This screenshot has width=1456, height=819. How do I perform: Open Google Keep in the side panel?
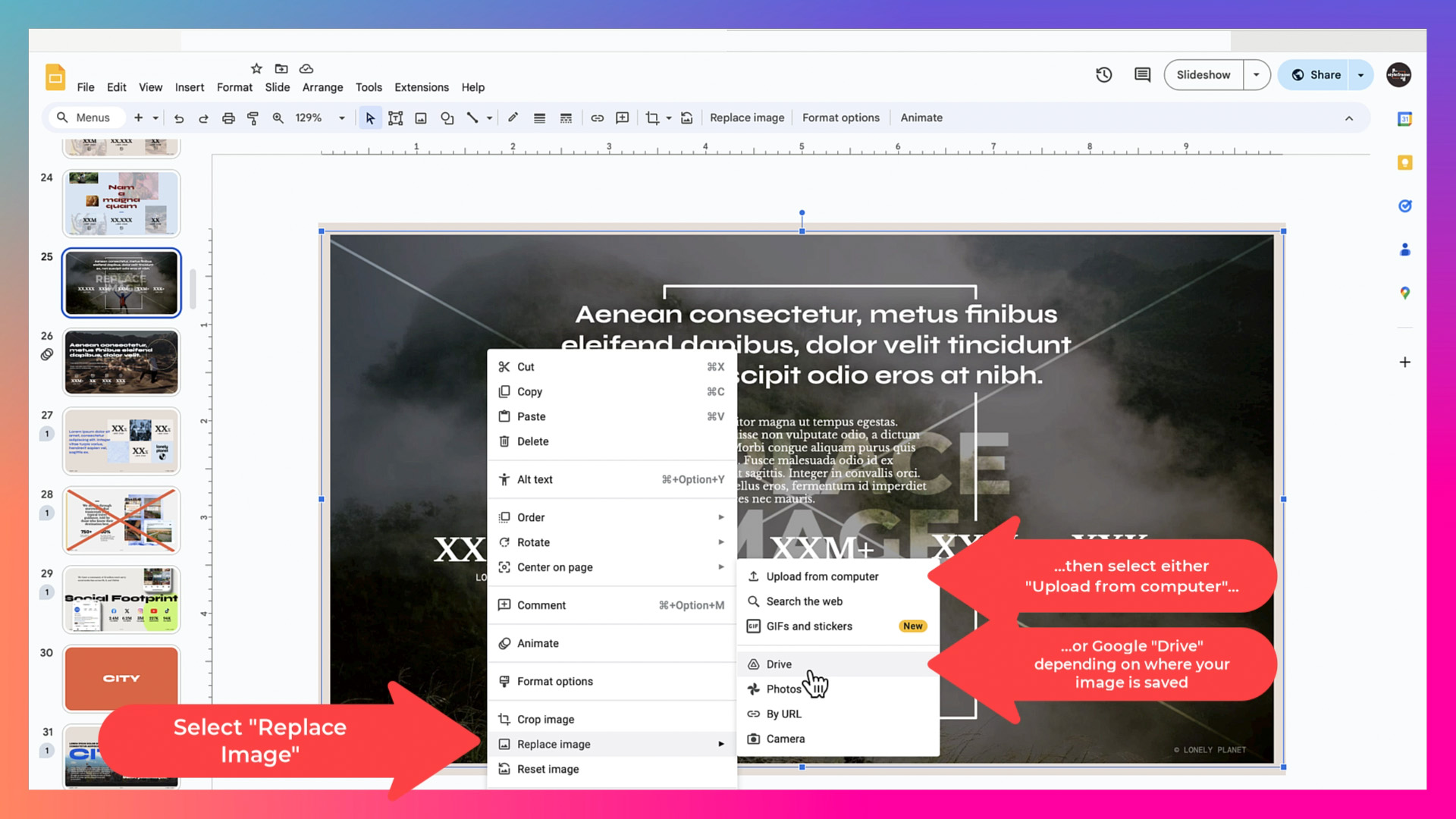[x=1405, y=162]
